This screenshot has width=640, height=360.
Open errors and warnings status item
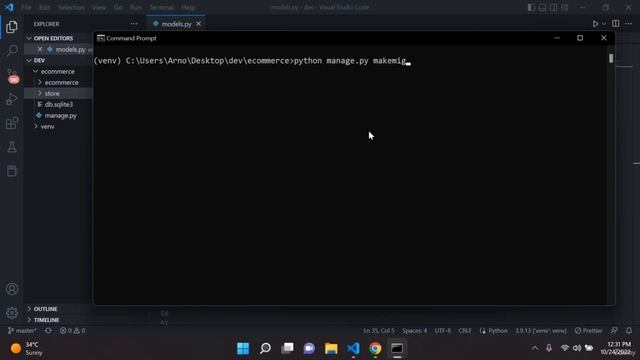coord(72,331)
